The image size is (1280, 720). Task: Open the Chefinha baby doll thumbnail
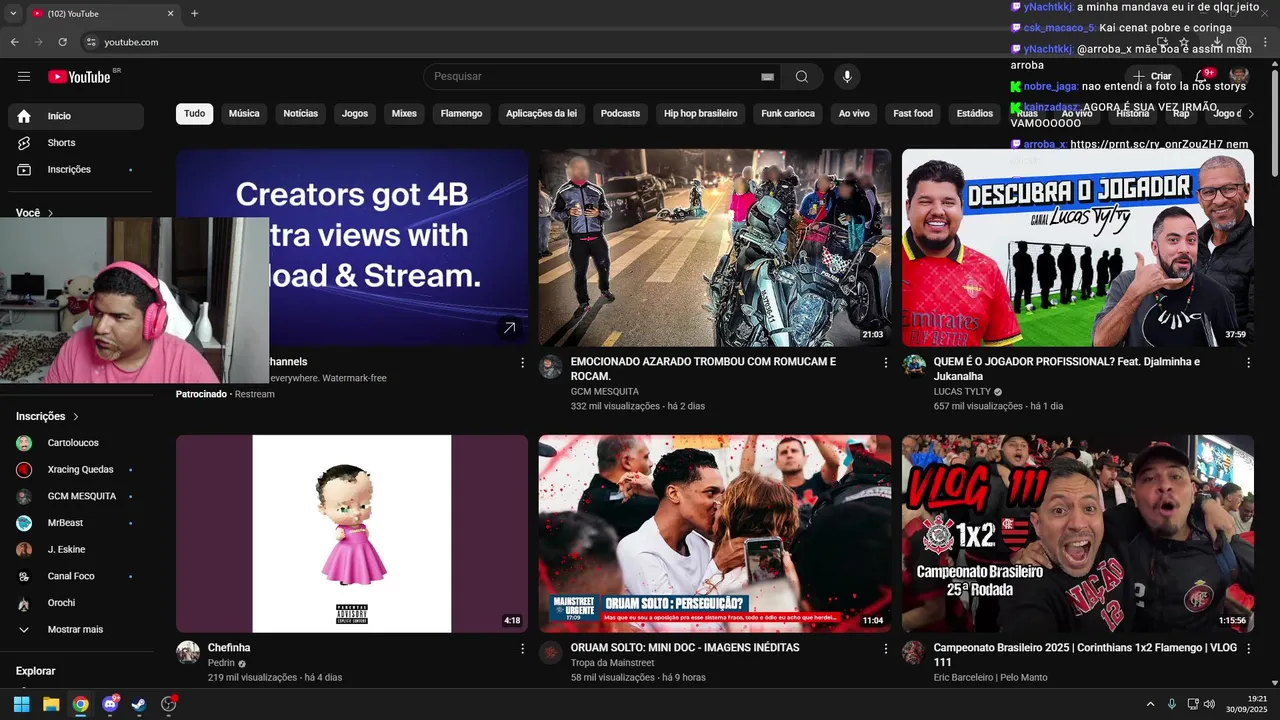(352, 534)
